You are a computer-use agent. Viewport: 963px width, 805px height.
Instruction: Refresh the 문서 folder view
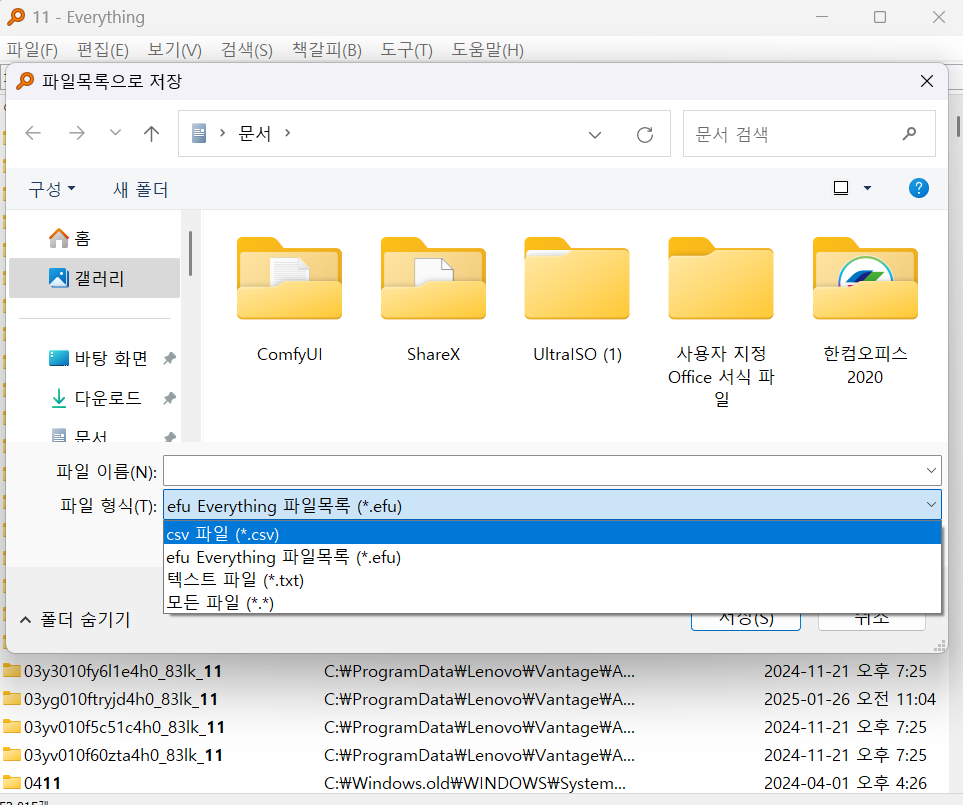click(645, 134)
